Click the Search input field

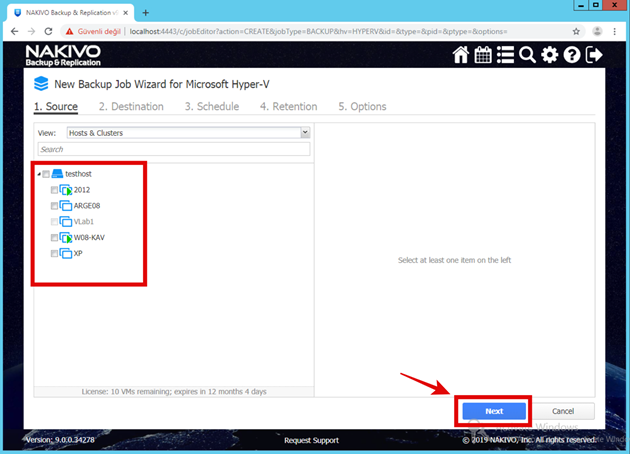[174, 149]
